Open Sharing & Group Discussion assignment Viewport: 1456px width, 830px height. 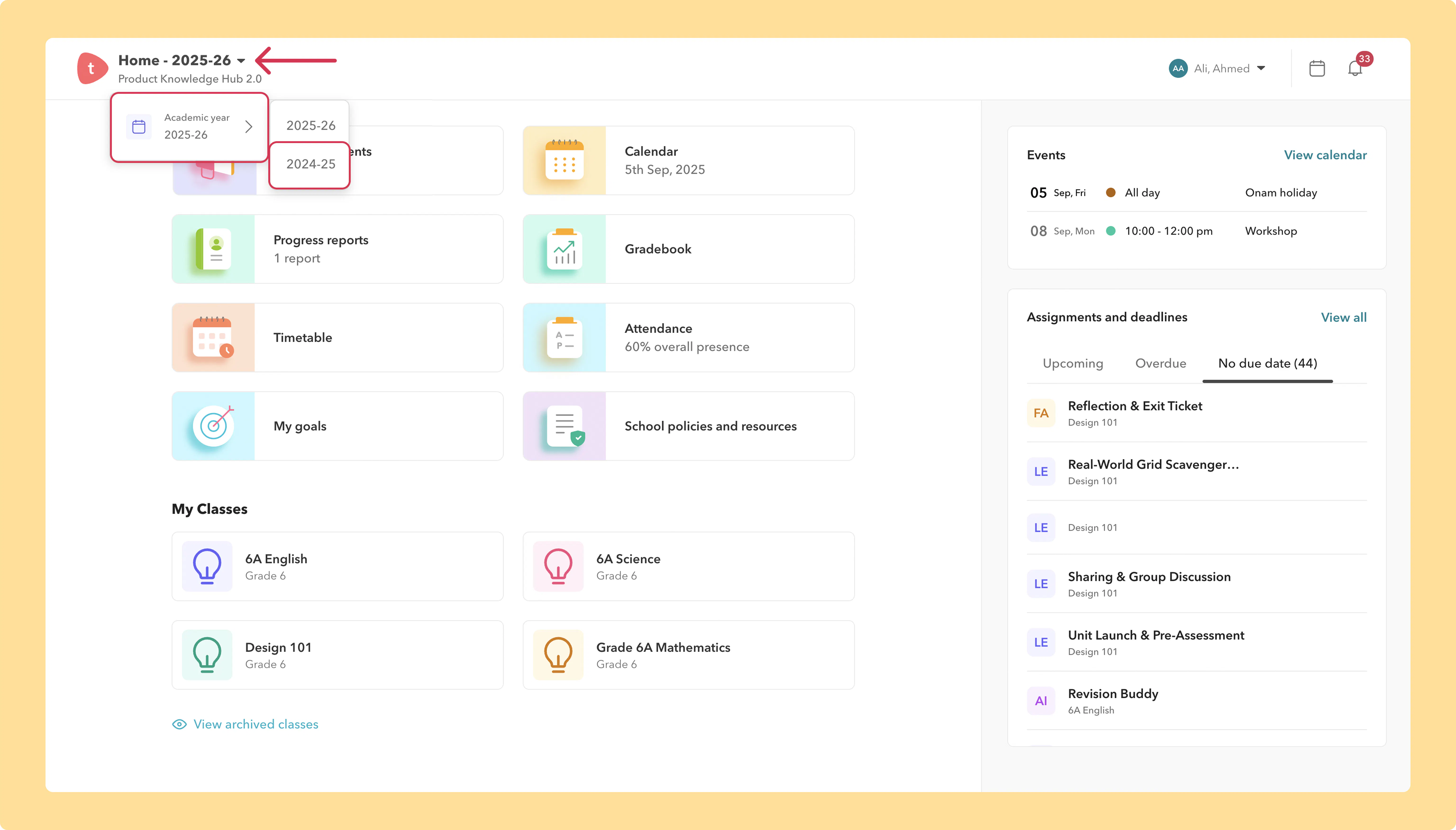coord(1197,584)
